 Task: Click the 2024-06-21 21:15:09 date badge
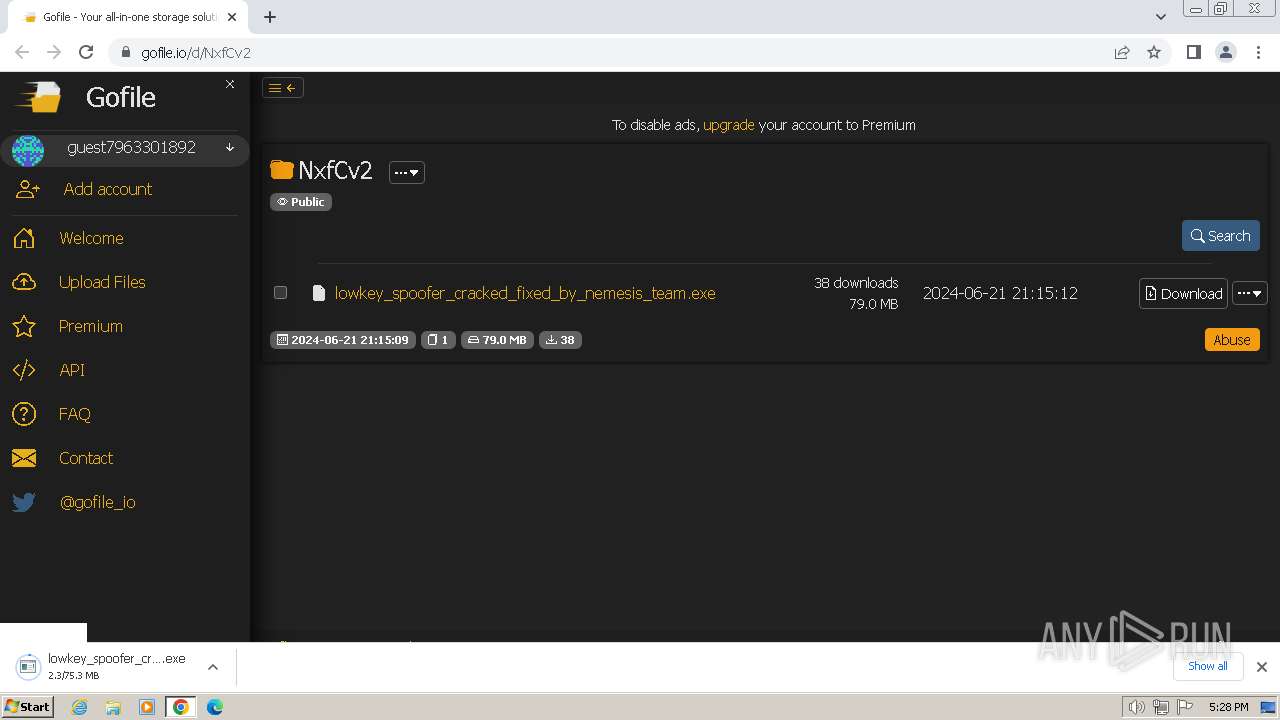[343, 340]
